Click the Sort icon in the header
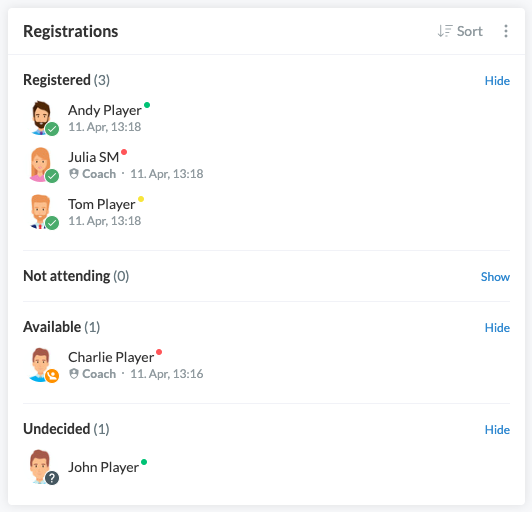Viewport: 532px width, 512px height. tap(444, 31)
